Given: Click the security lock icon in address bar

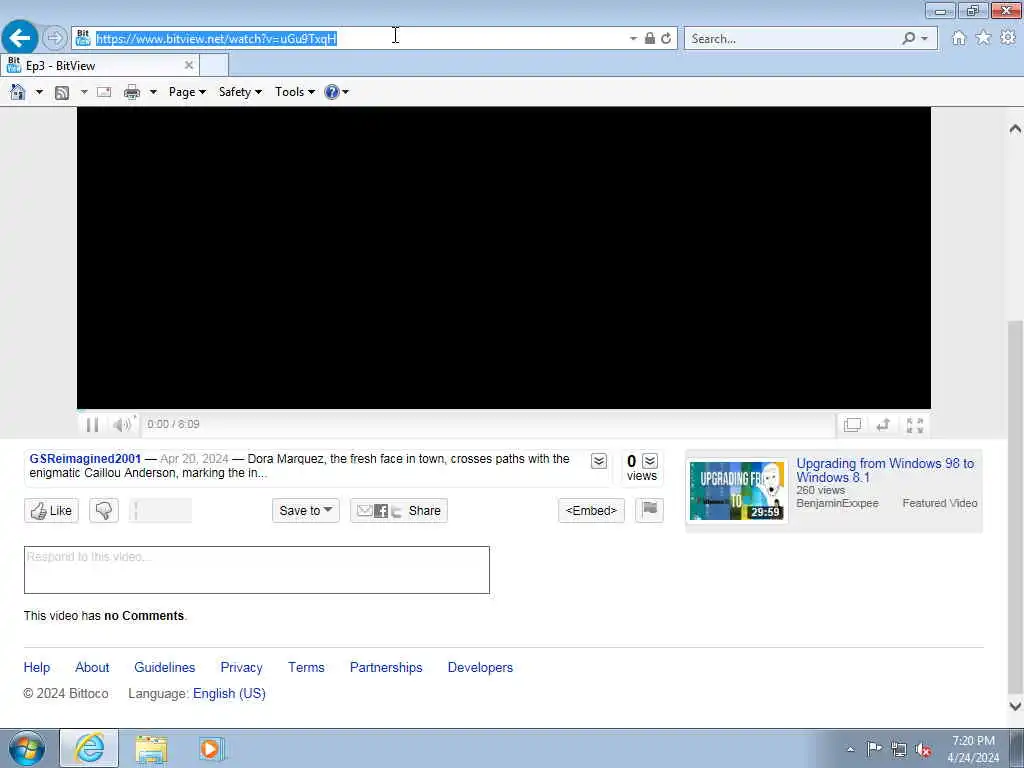Looking at the screenshot, I should tap(650, 38).
